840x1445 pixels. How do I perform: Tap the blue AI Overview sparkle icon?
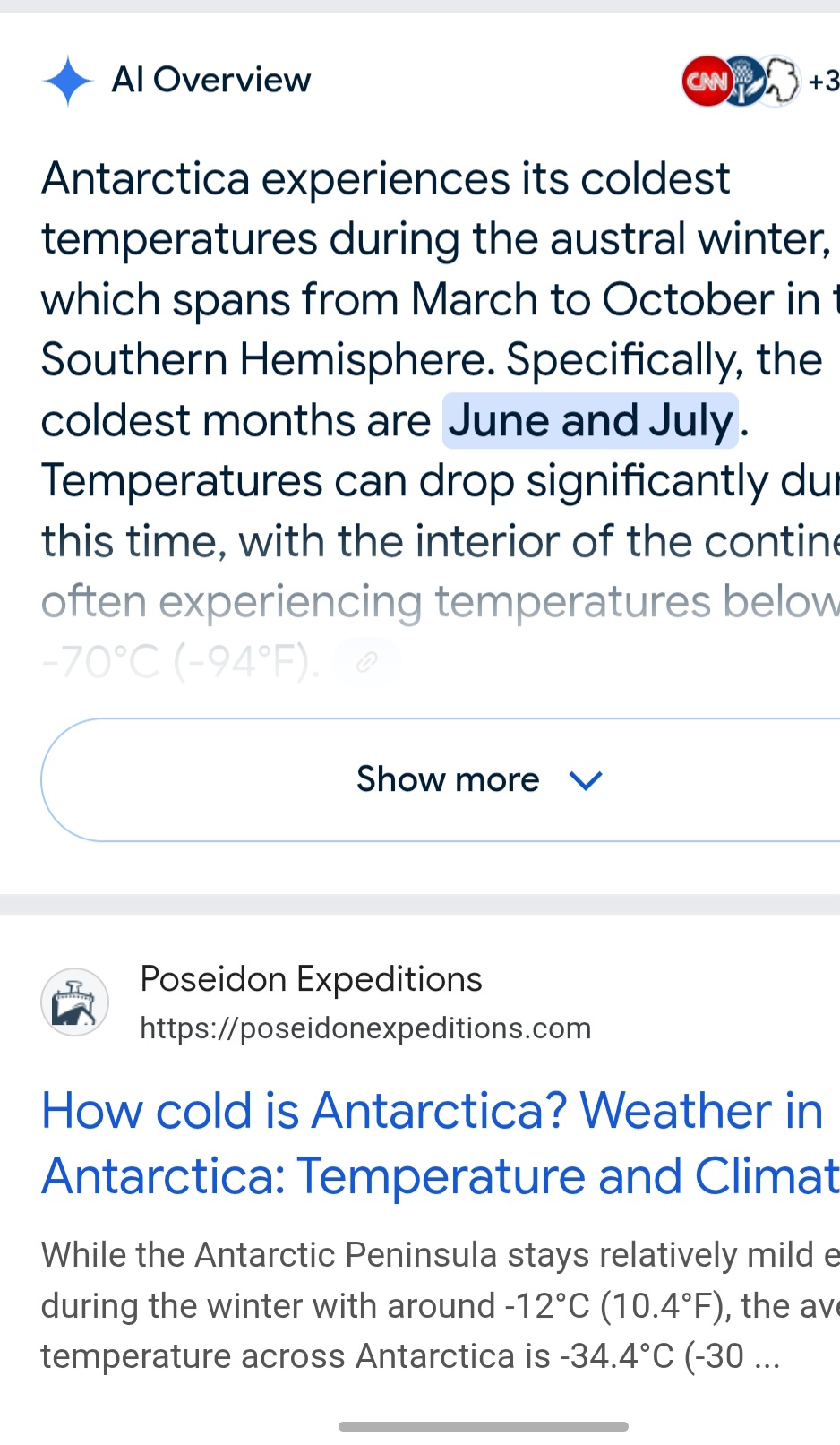tap(68, 81)
